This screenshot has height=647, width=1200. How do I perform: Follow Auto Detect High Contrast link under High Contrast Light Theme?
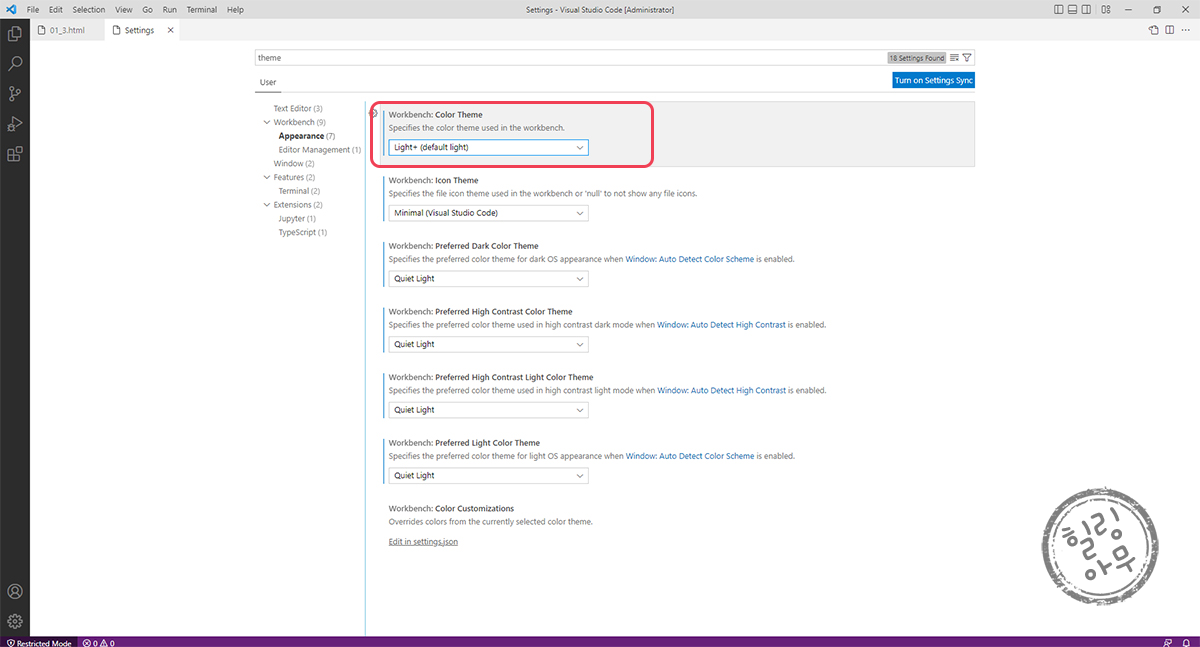(x=721, y=391)
